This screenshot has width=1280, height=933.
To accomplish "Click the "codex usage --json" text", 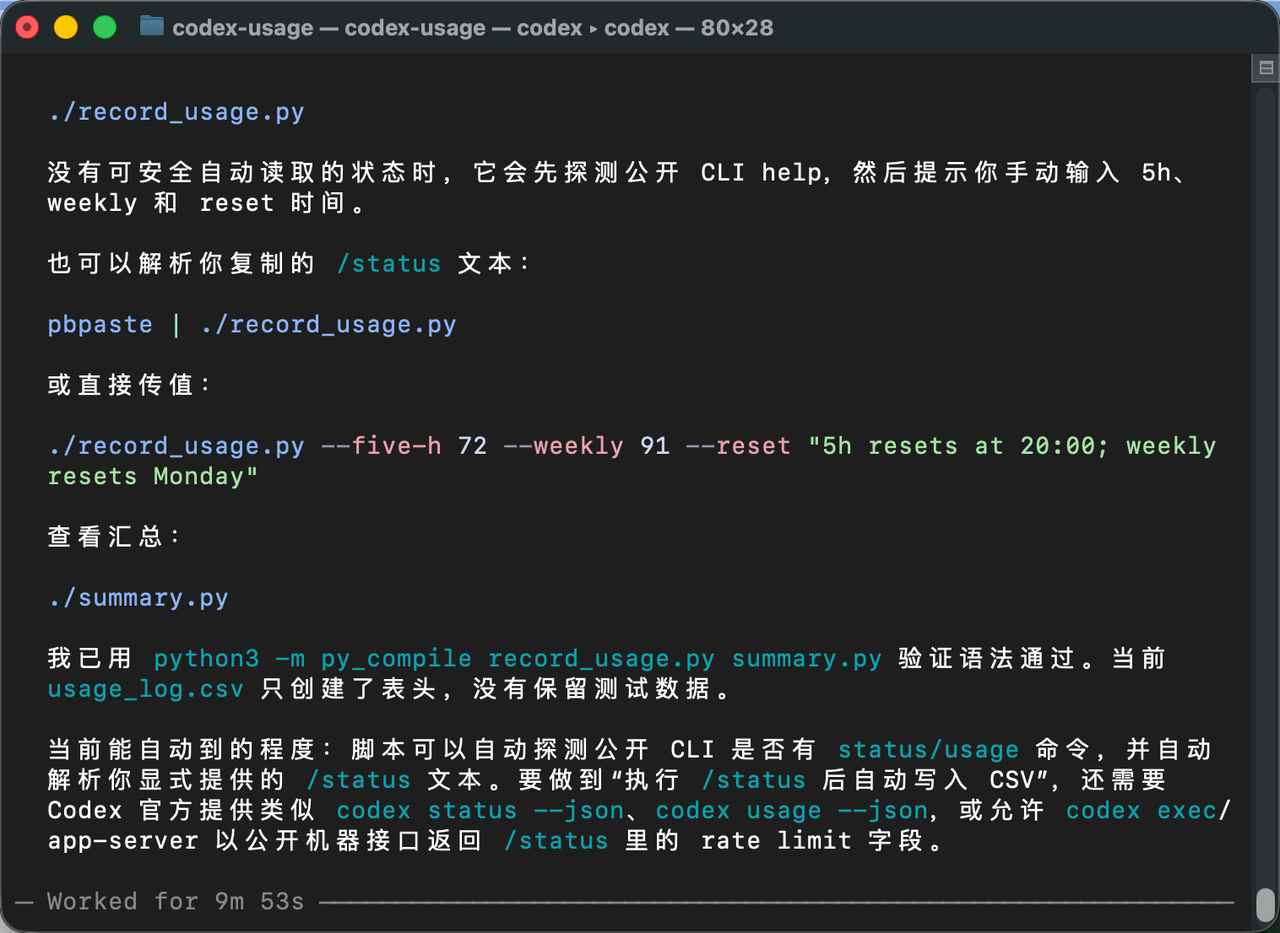I will pos(792,810).
